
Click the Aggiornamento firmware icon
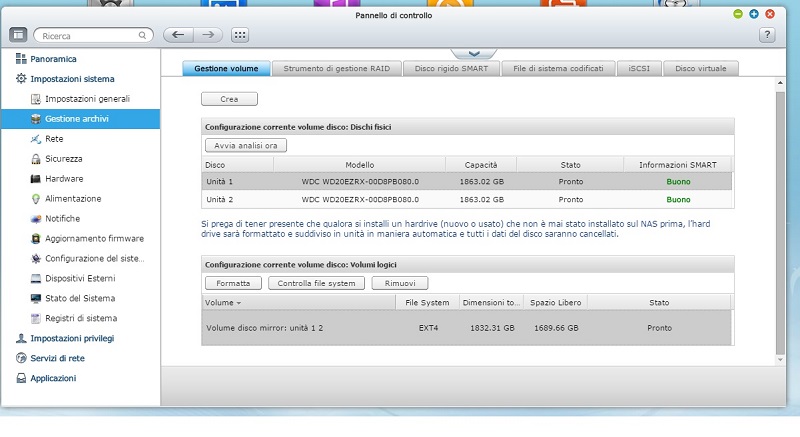click(x=36, y=239)
